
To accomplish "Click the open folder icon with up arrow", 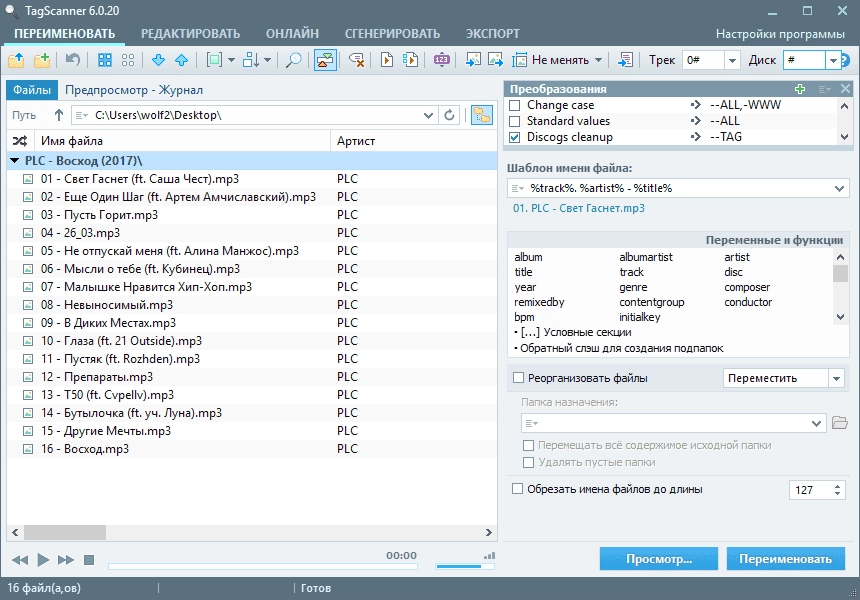I will coord(16,60).
